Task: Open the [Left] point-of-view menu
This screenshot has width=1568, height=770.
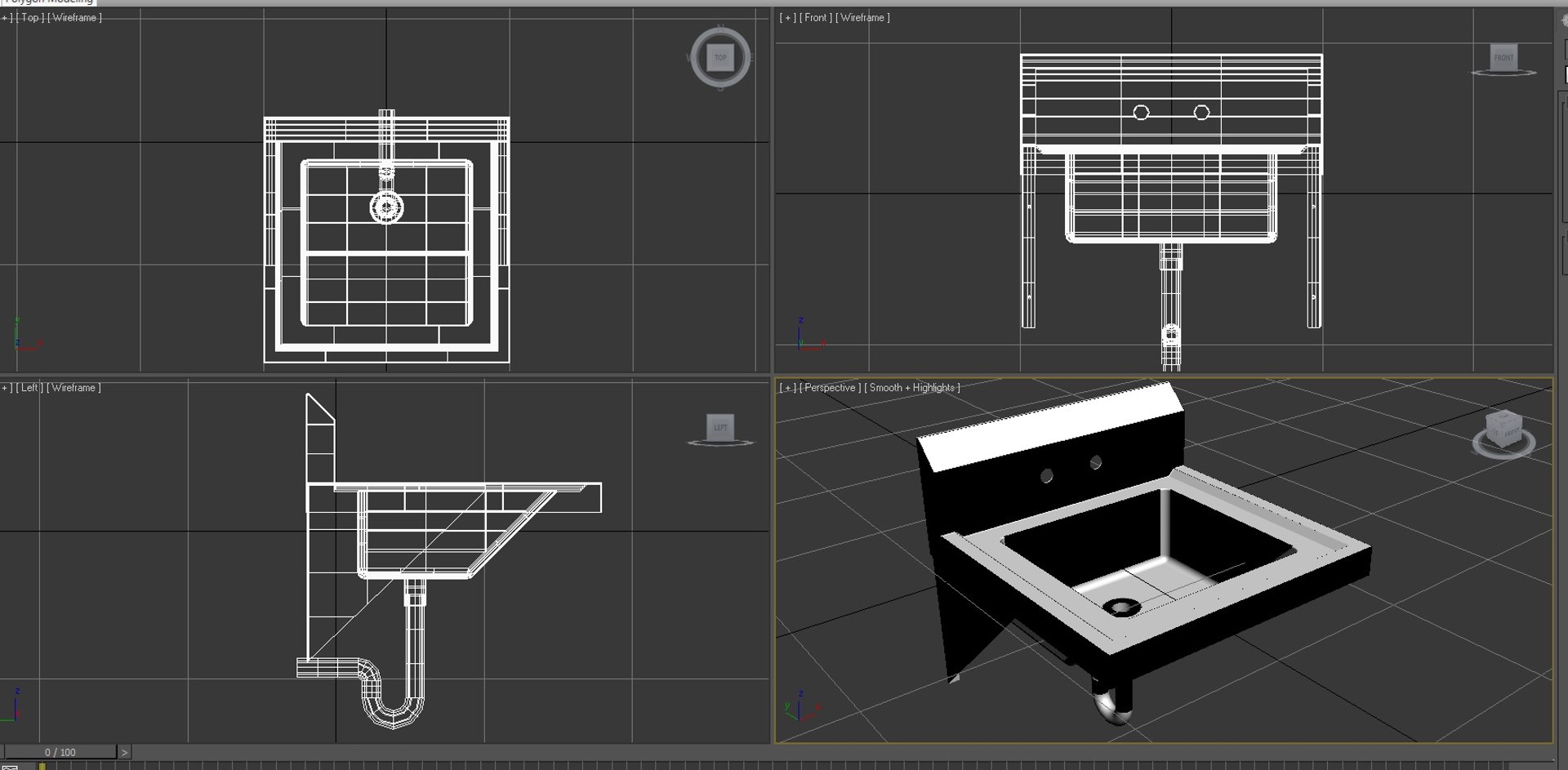Action: click(29, 388)
